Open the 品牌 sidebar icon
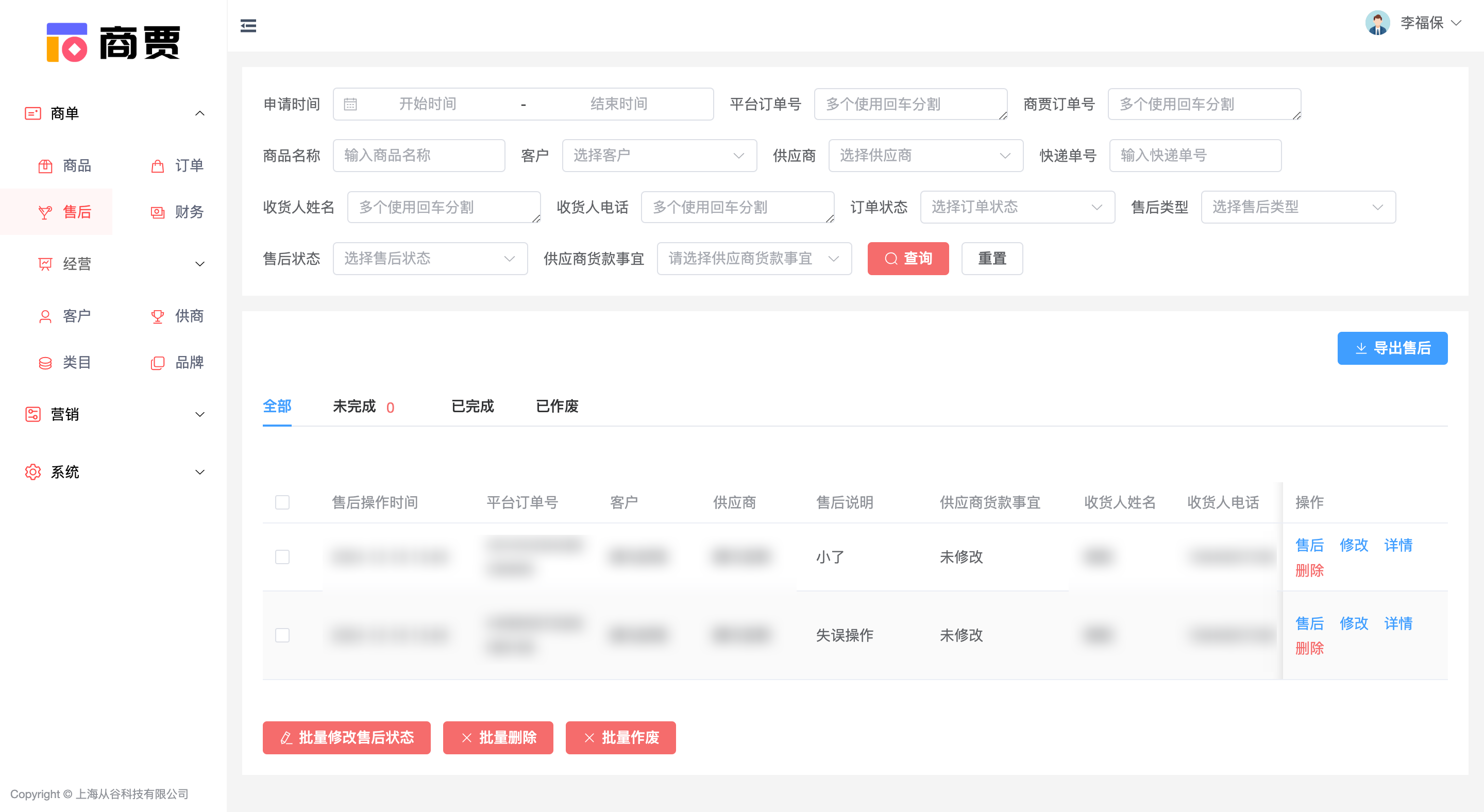 189,362
